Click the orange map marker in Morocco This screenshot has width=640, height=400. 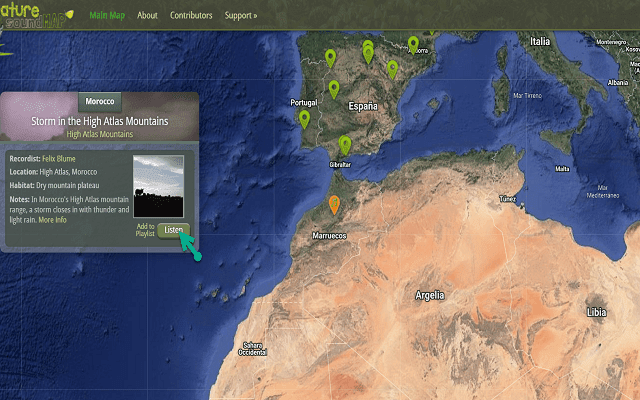[334, 205]
